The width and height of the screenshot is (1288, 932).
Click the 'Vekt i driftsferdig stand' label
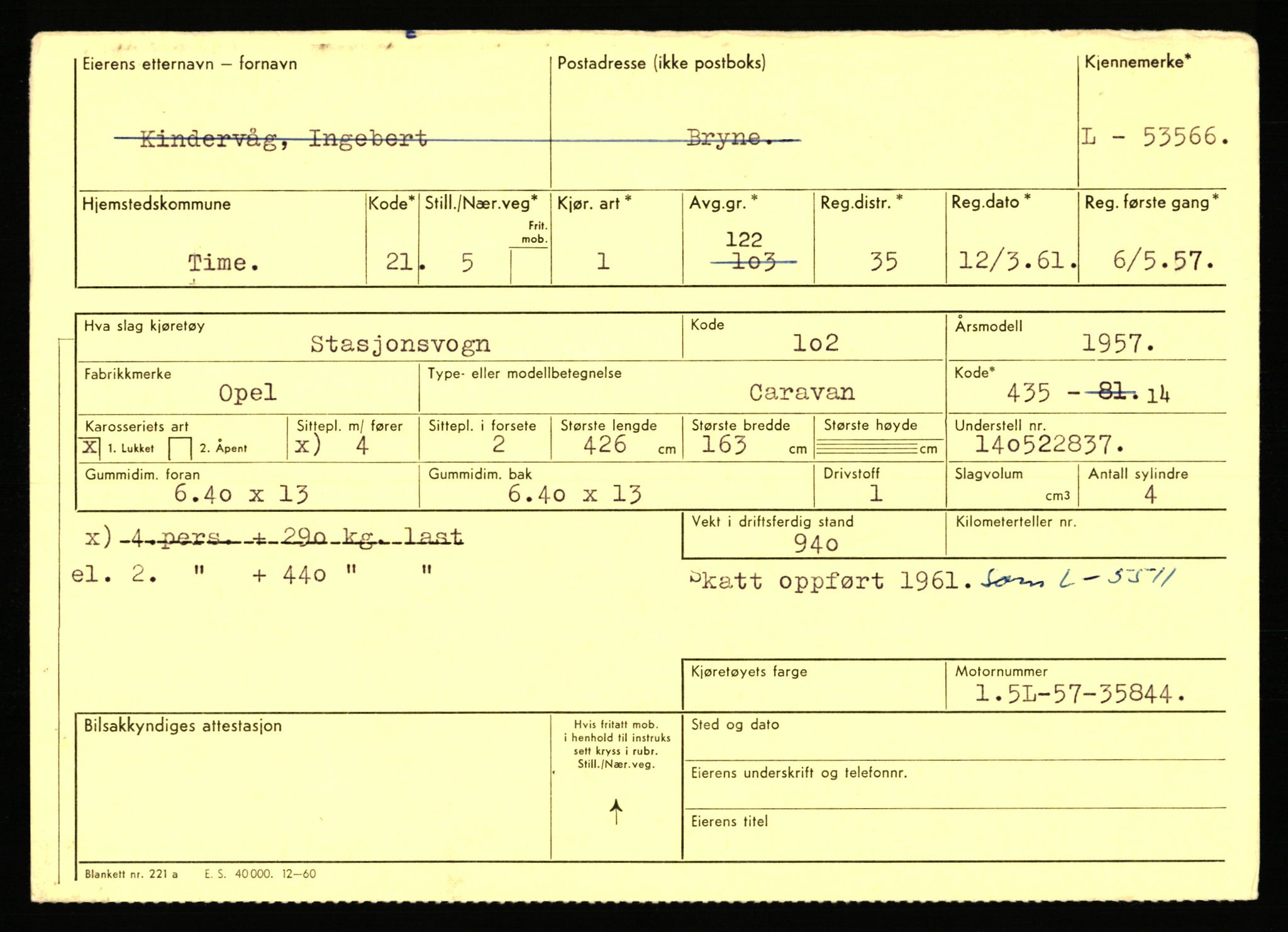point(772,521)
